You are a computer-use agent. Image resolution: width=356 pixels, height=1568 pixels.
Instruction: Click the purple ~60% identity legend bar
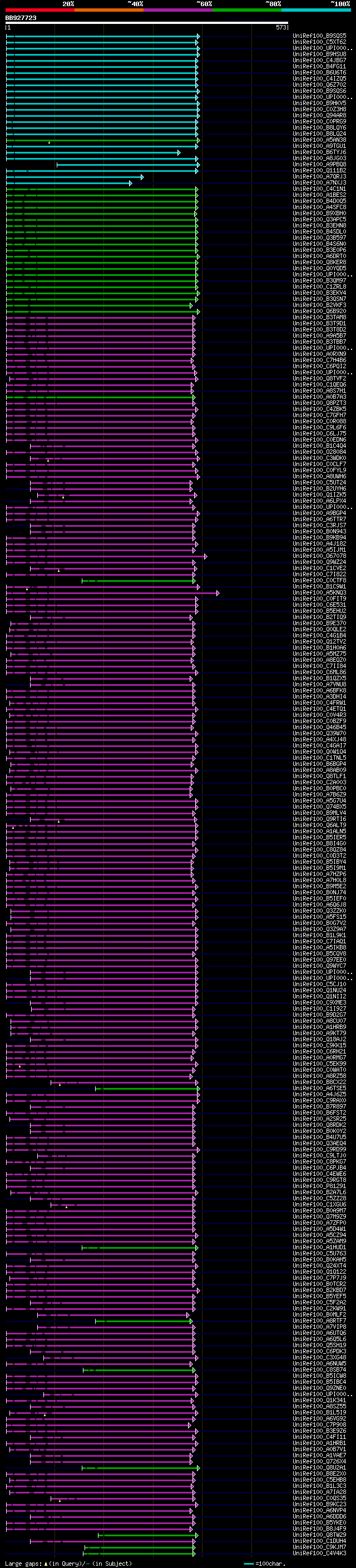(179, 10)
